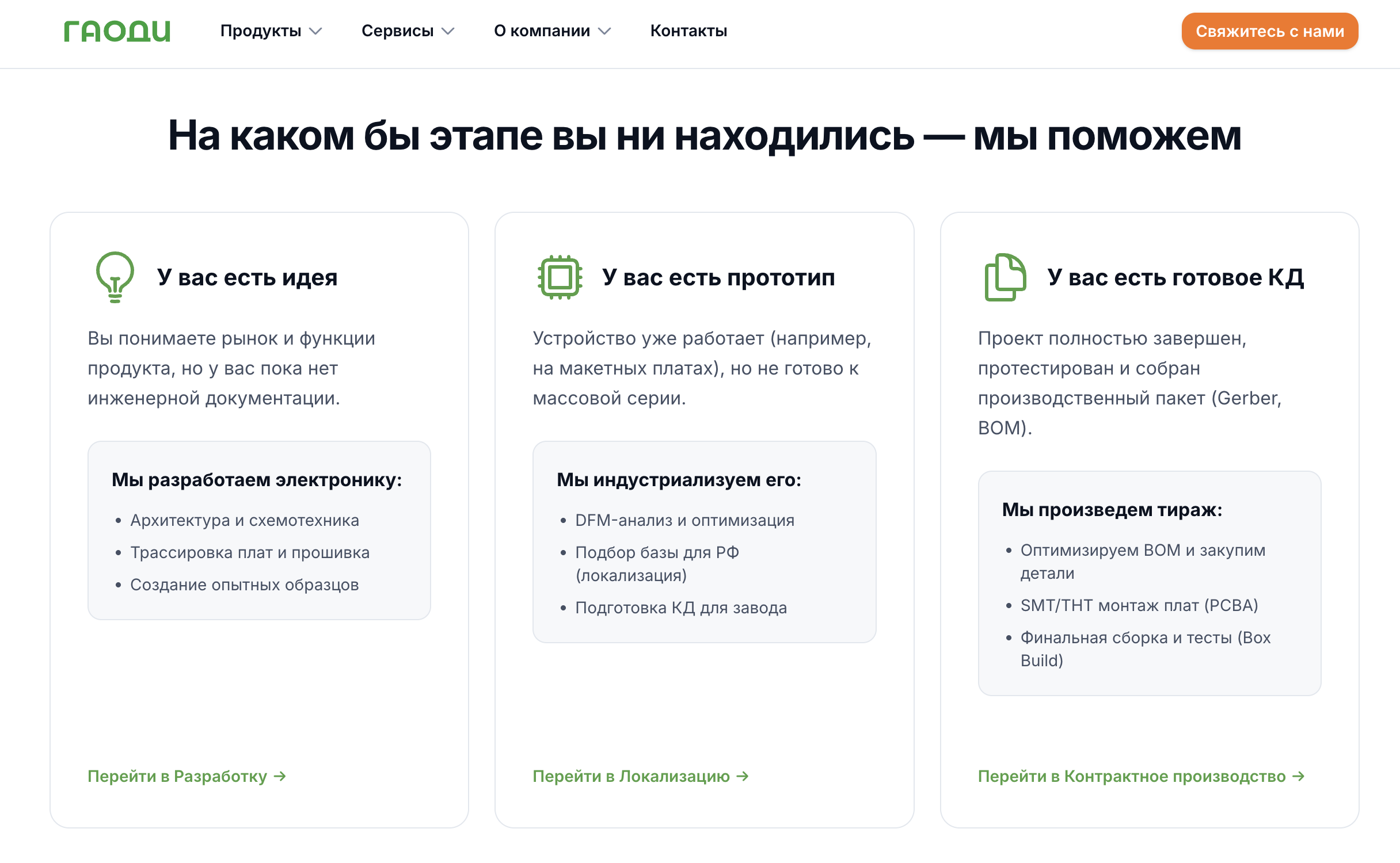1400x863 pixels.
Task: Click the Мы индустриализуем его box
Action: click(704, 541)
